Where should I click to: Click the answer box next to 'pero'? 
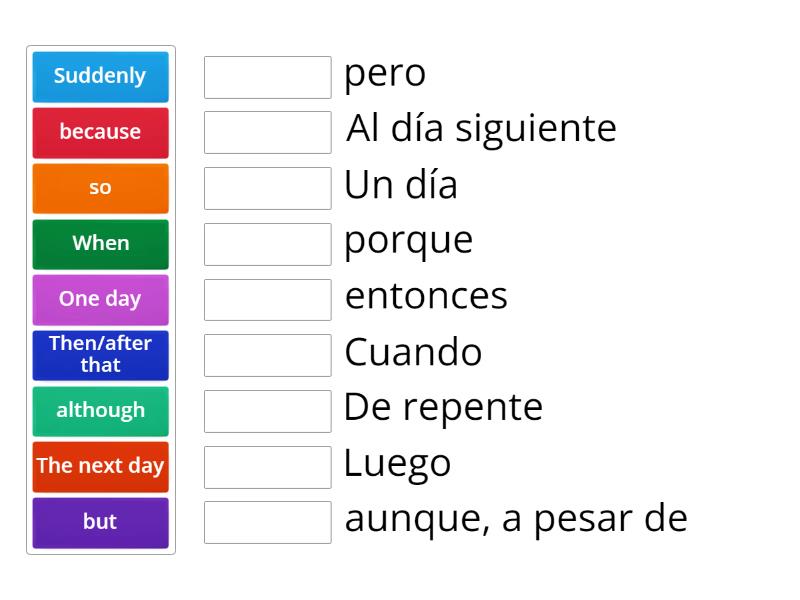coord(267,77)
